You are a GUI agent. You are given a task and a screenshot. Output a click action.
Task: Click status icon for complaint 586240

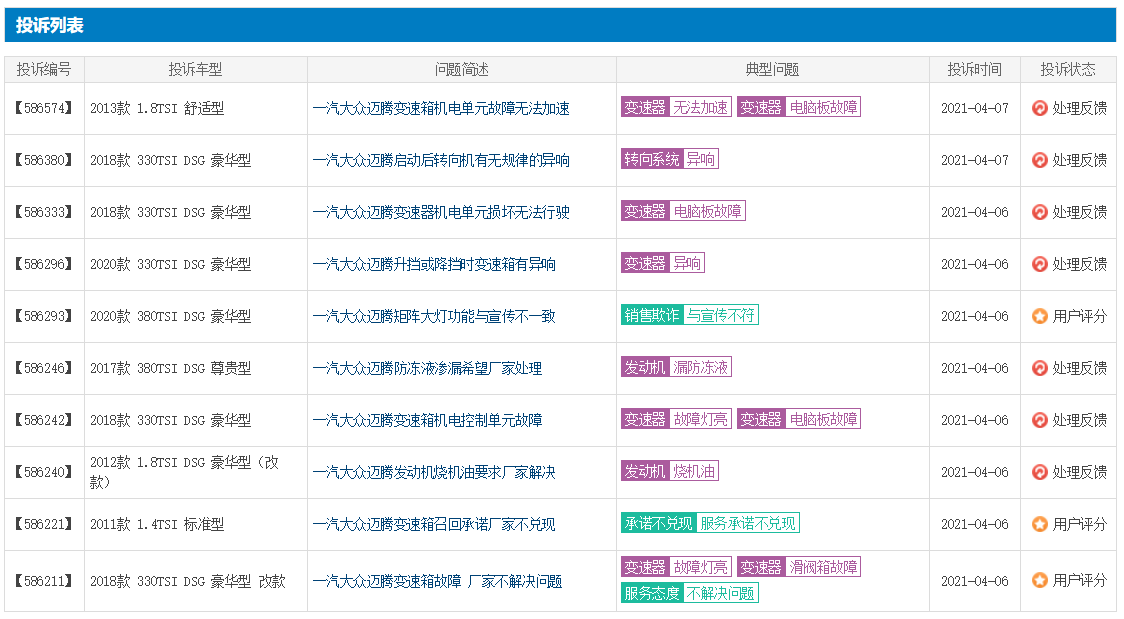pyautogui.click(x=1039, y=472)
